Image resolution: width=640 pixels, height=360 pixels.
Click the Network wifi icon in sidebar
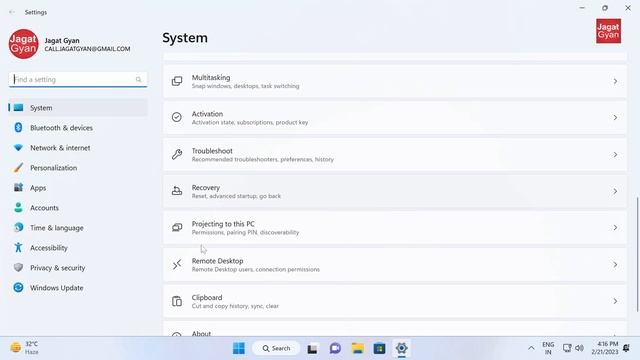click(x=18, y=147)
